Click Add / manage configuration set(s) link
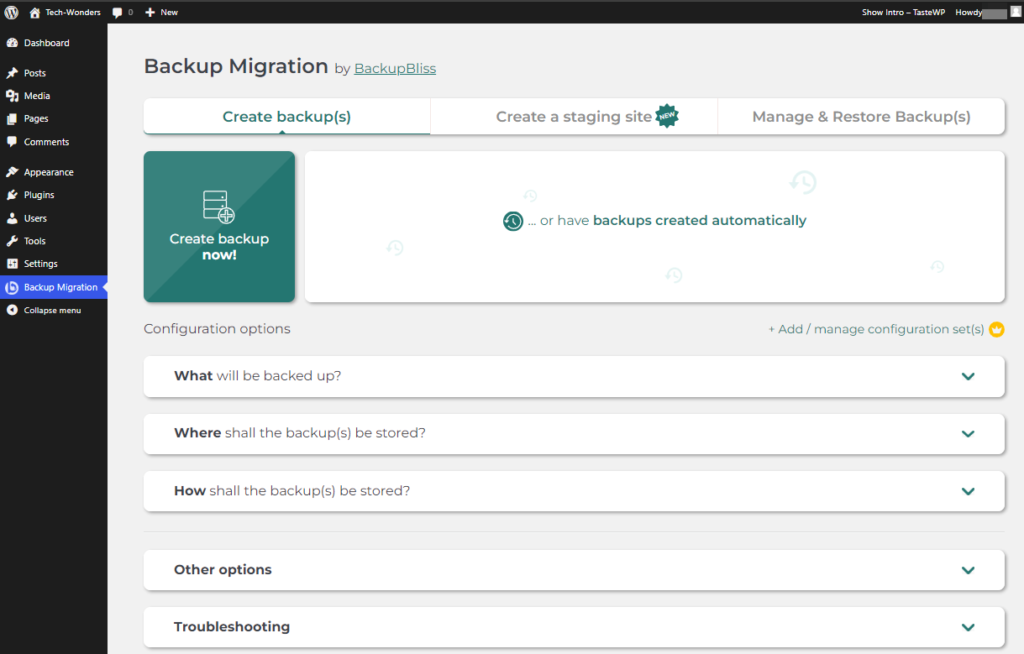This screenshot has height=654, width=1024. pos(876,329)
